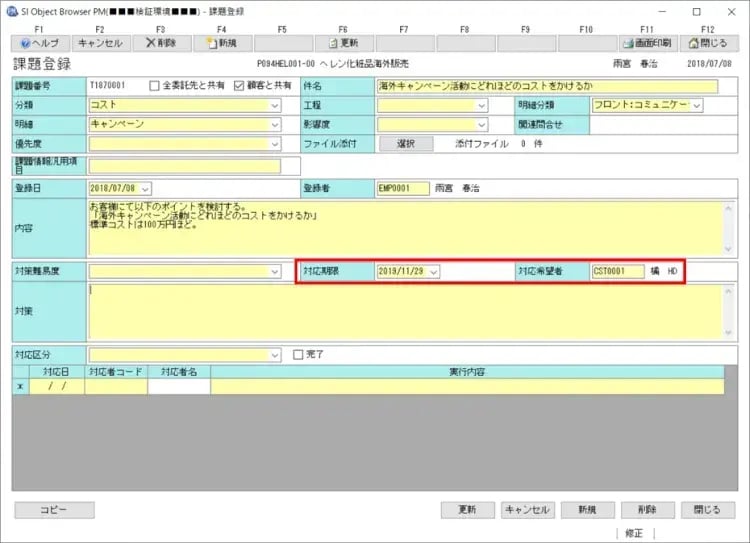This screenshot has width=750, height=543.
Task: Click the 更新 update toolbar button
Action: pyautogui.click(x=343, y=43)
